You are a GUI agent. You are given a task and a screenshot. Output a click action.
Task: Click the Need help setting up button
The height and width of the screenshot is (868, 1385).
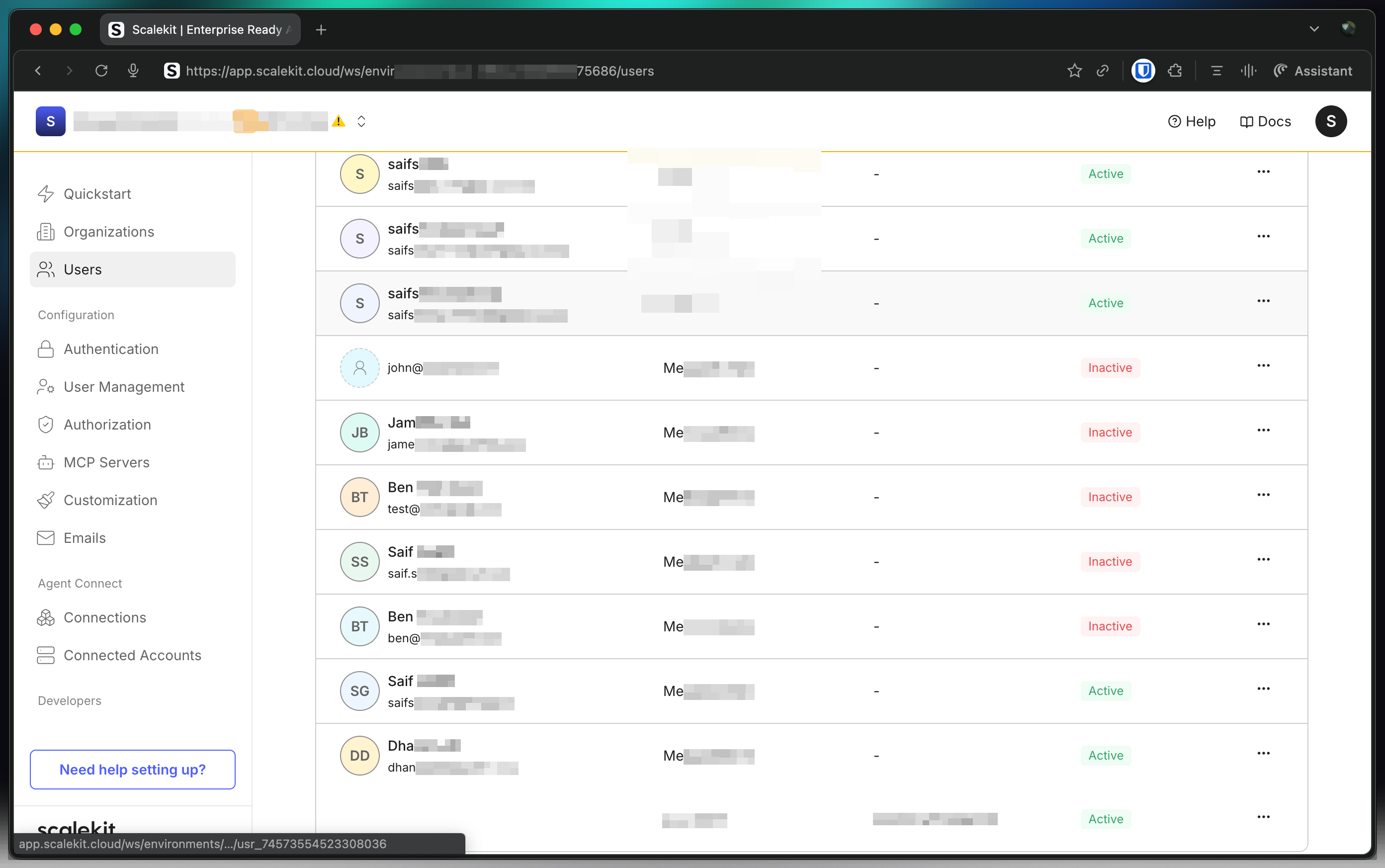pyautogui.click(x=133, y=769)
